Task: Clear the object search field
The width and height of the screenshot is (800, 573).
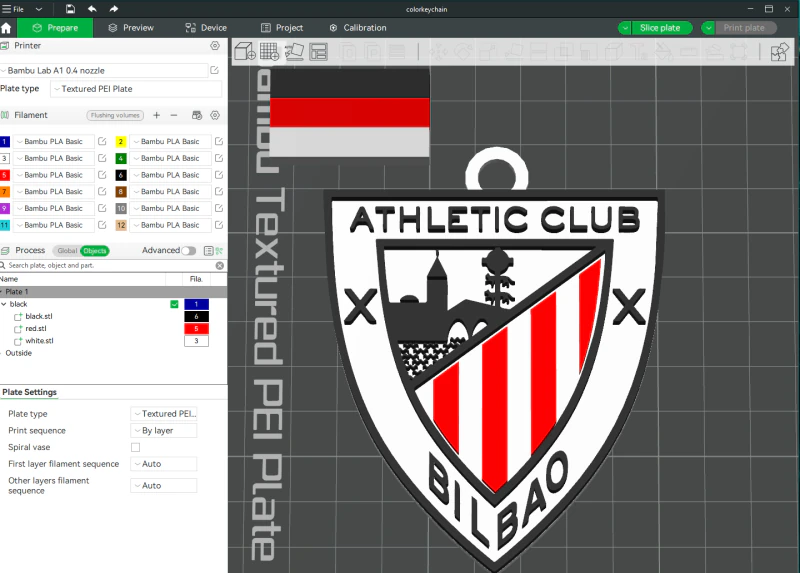Action: pyautogui.click(x=220, y=265)
